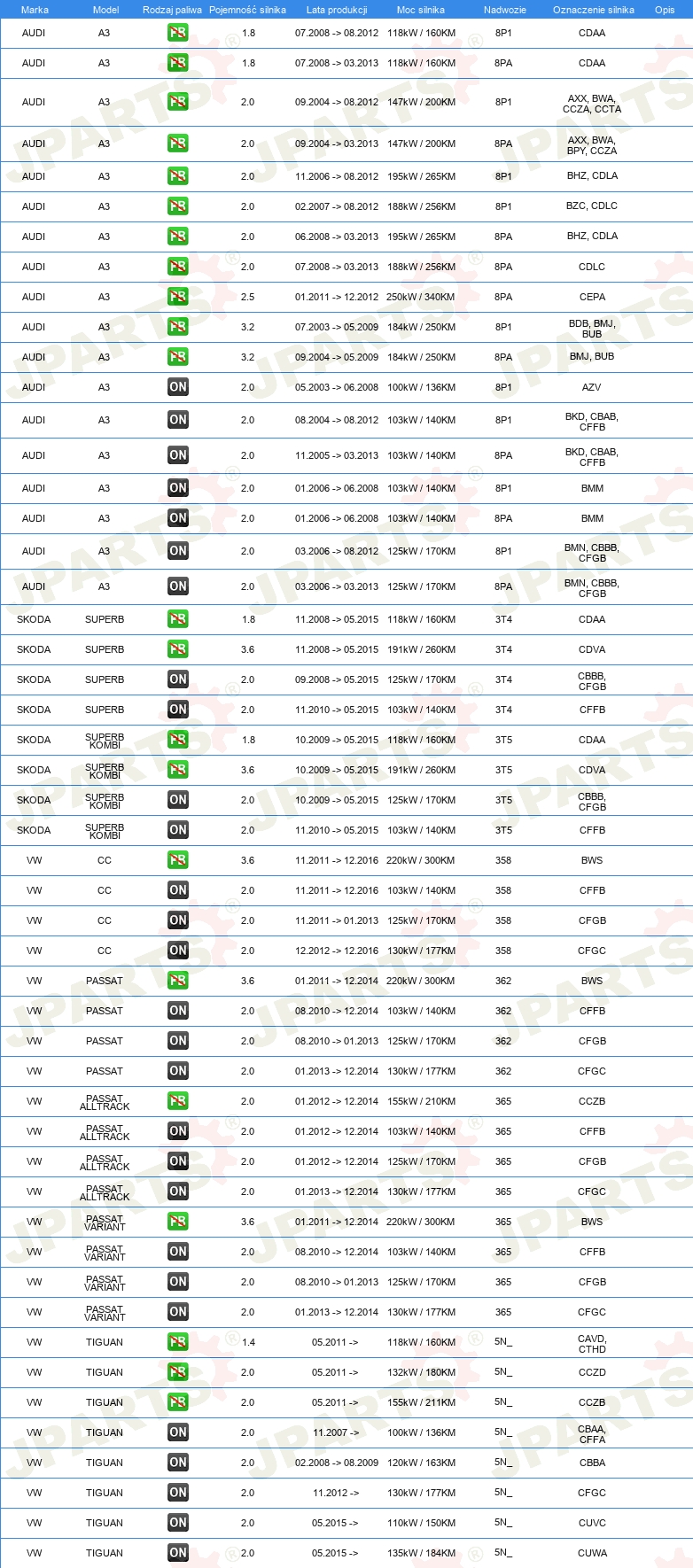Click the AZV engine code
Viewport: 693px width, 1568px height.
[x=592, y=387]
